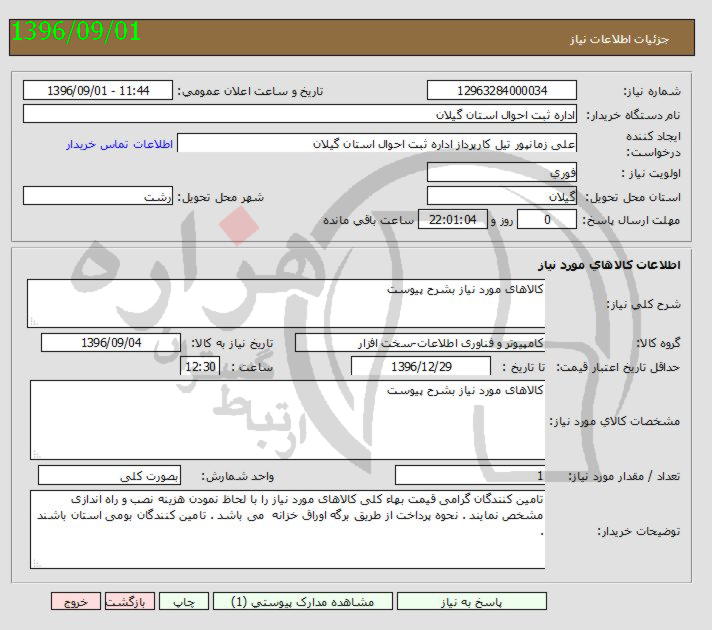Click the حداقل تاریخ اعتبار قیمت label
This screenshot has height=630, width=712.
click(618, 367)
